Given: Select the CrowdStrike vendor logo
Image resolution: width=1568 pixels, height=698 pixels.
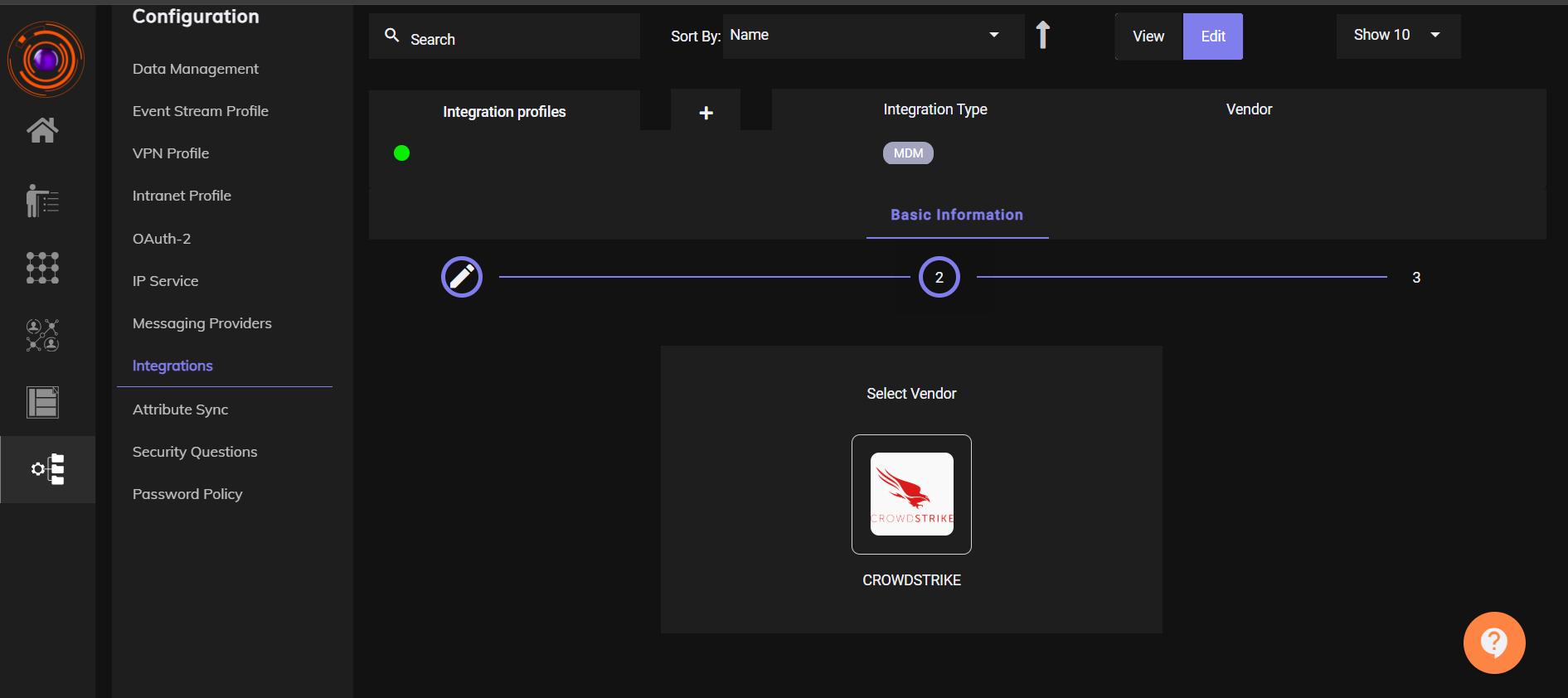Looking at the screenshot, I should click(x=911, y=494).
